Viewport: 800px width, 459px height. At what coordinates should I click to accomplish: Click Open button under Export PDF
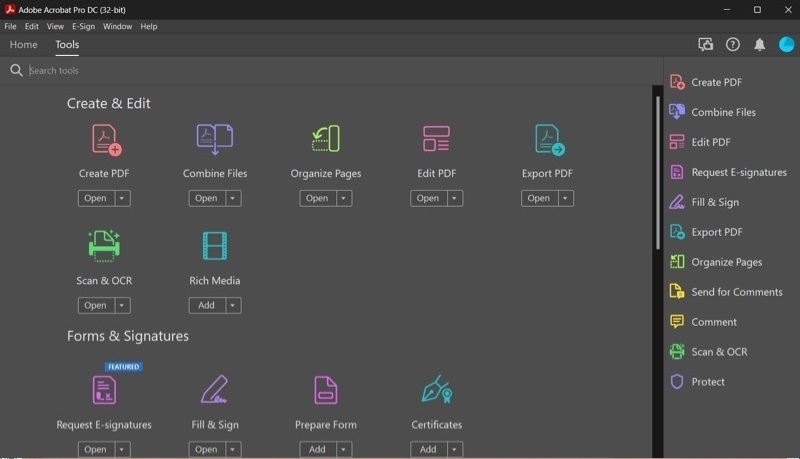coord(540,198)
